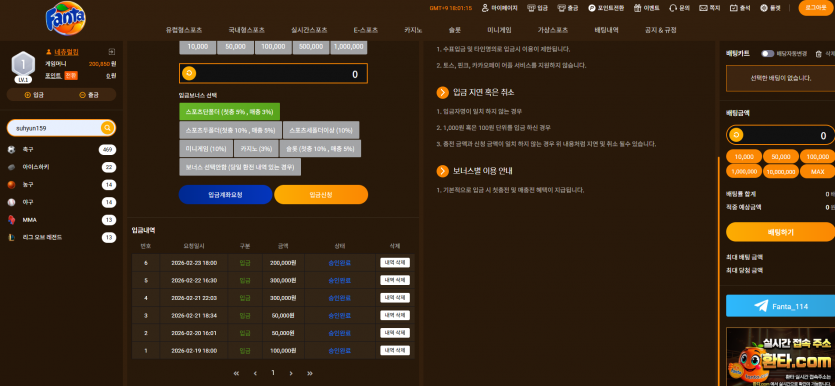Open the 쪽지 envelope messages icon
The height and width of the screenshot is (386, 835).
(703, 8)
